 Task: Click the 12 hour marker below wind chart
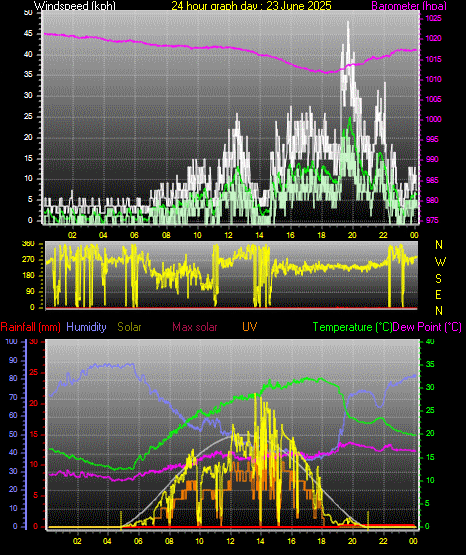pyautogui.click(x=228, y=235)
